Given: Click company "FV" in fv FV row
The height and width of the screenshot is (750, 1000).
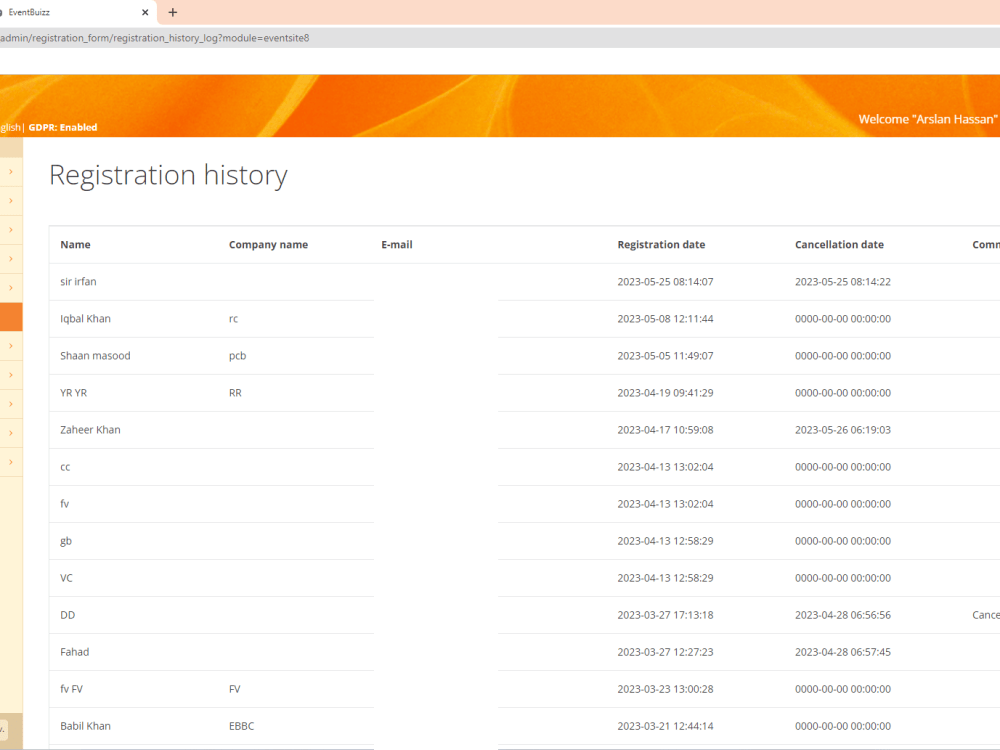Looking at the screenshot, I should point(234,689).
